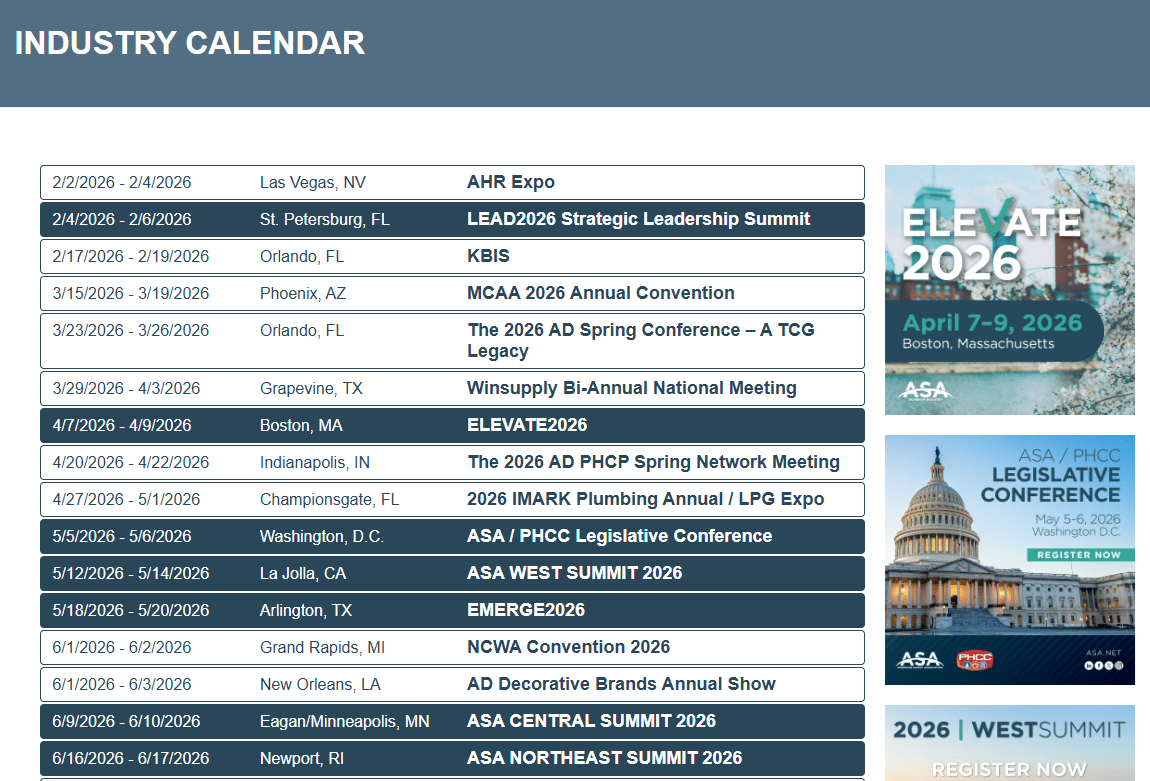Click the Las Vegas, NV location
Screen dimensions: 1150x781
pos(312,183)
